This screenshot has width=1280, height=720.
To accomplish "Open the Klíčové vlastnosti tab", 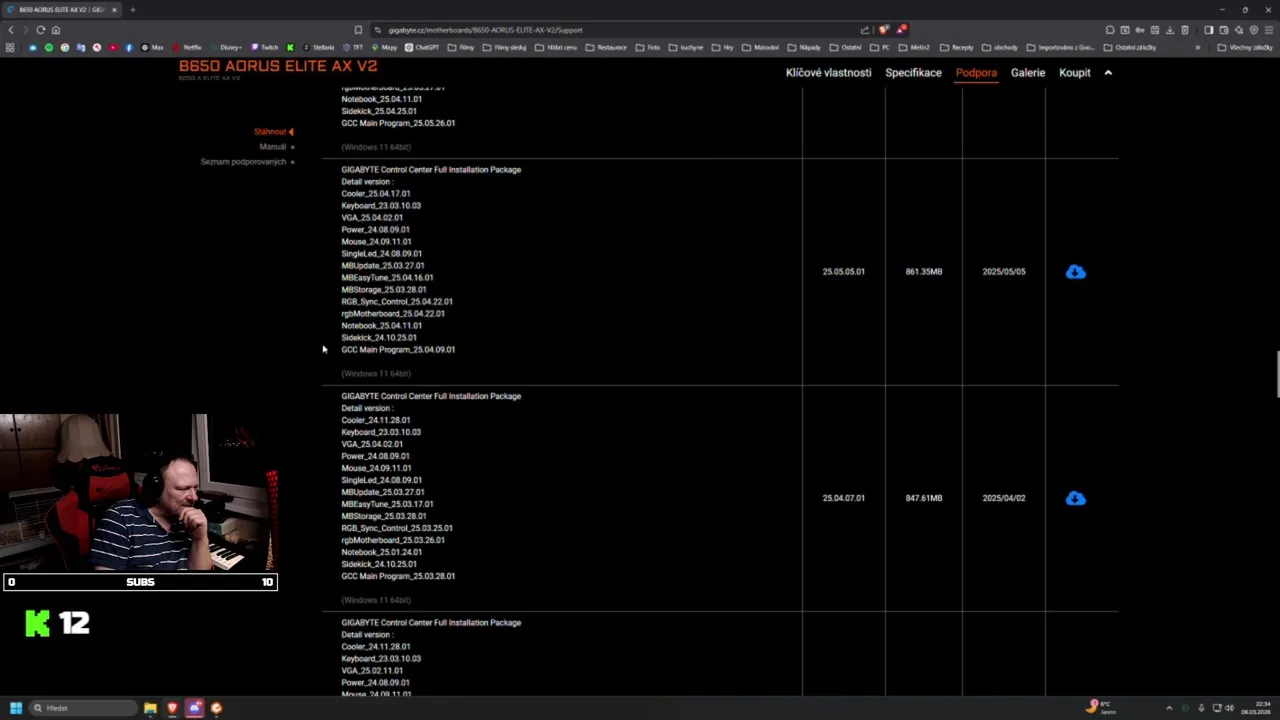I will (x=828, y=73).
